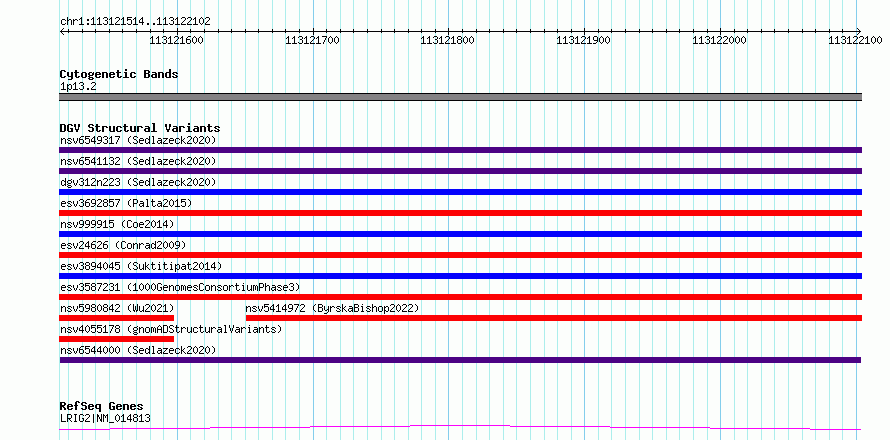Click the gray 1p13.2 cytogenetic band bar
Image resolution: width=890 pixels, height=440 pixels.
(x=461, y=97)
